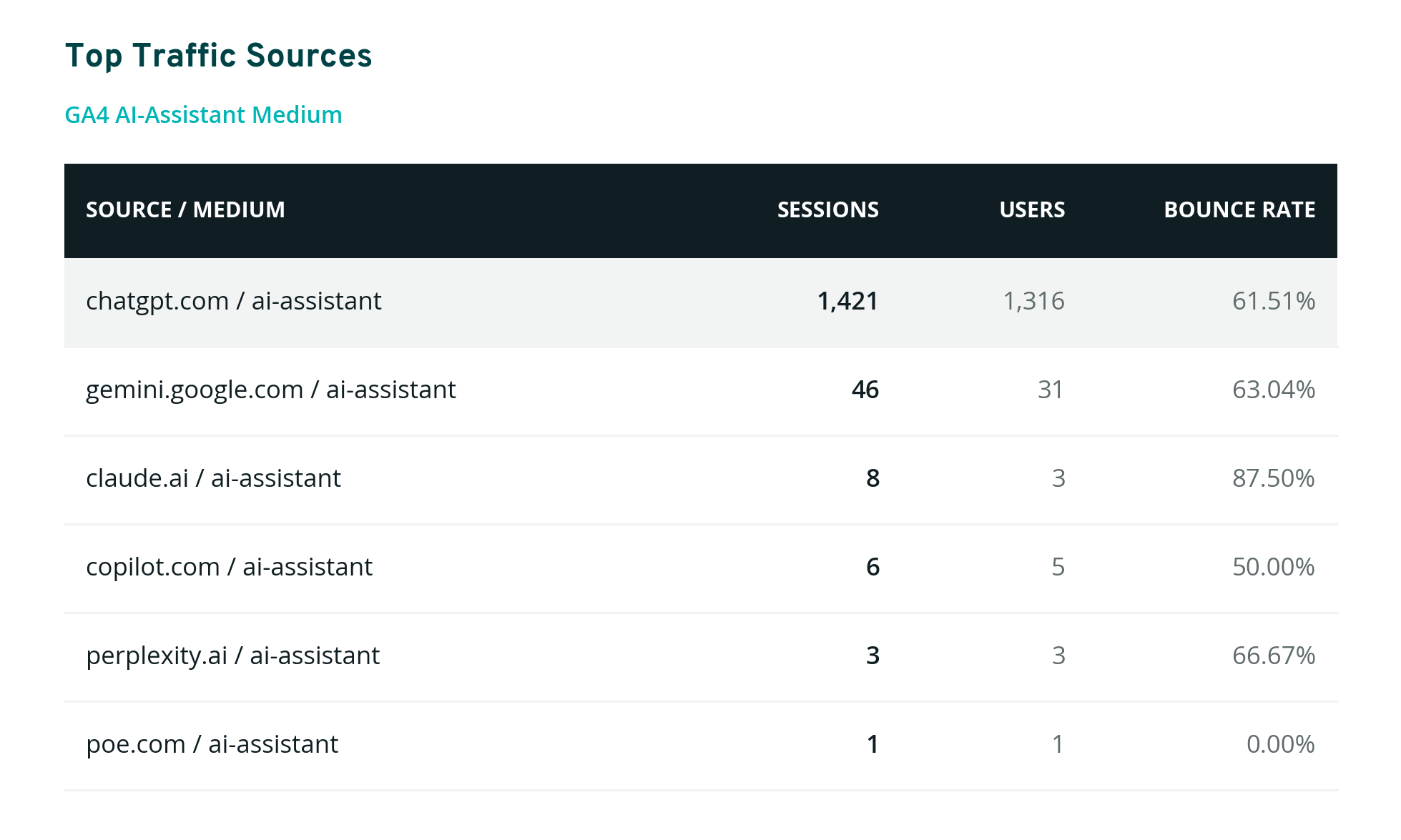Screen dimensions: 1401x840
Task: Click the SESSIONS column header
Action: tap(827, 209)
